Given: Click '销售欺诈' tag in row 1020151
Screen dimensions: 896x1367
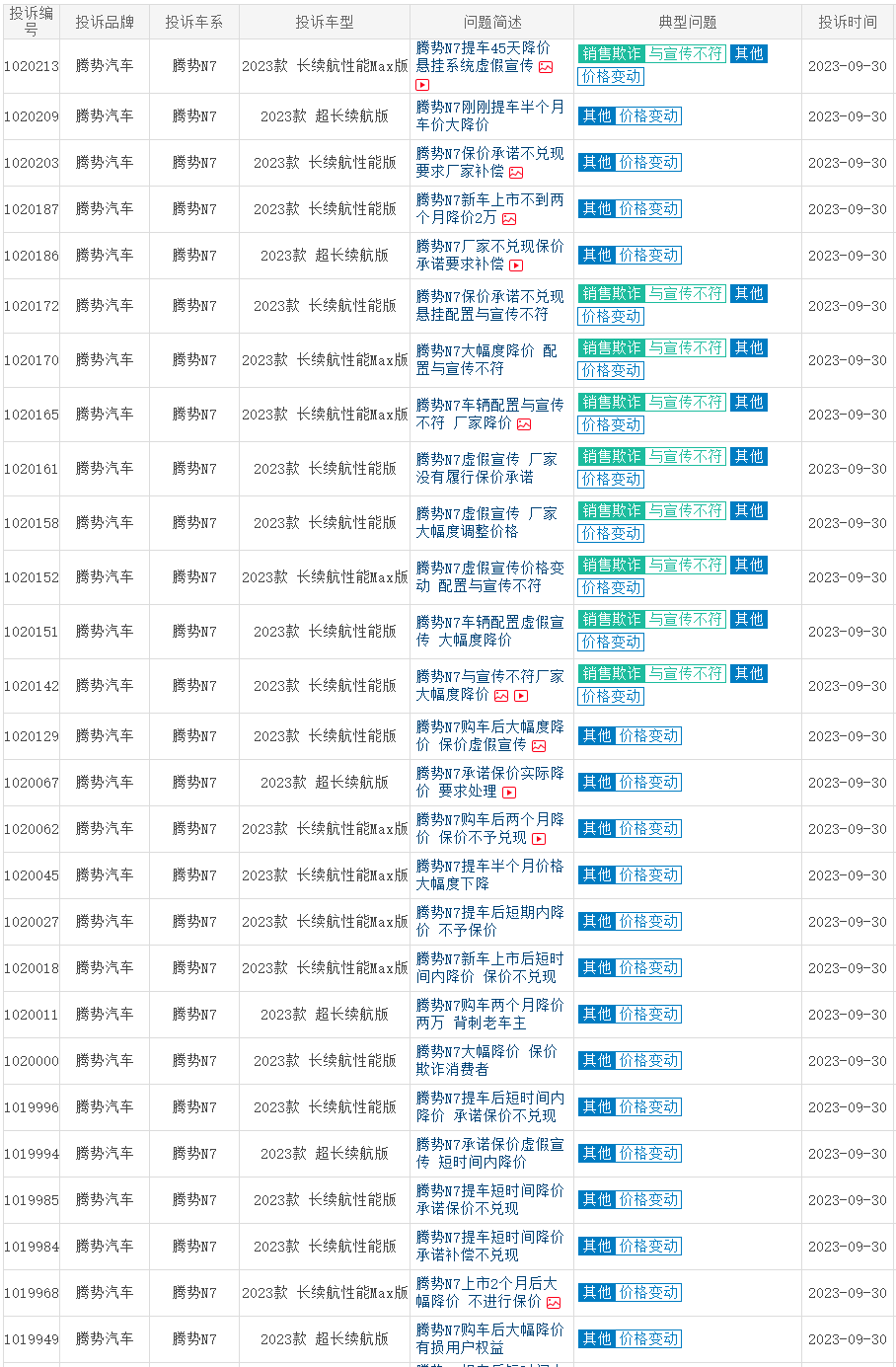Looking at the screenshot, I should click(x=612, y=620).
